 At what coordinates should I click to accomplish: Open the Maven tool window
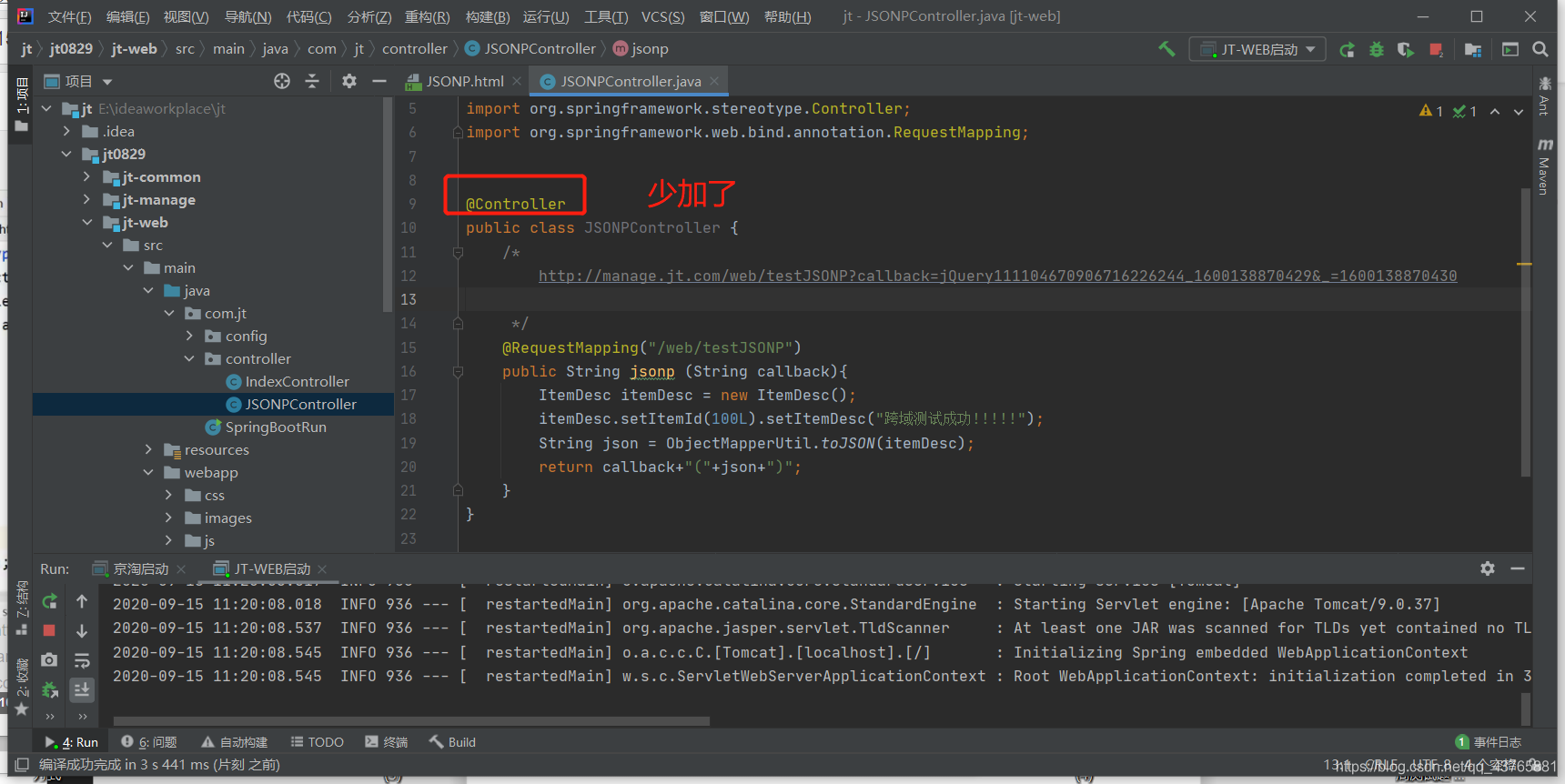(x=1544, y=166)
